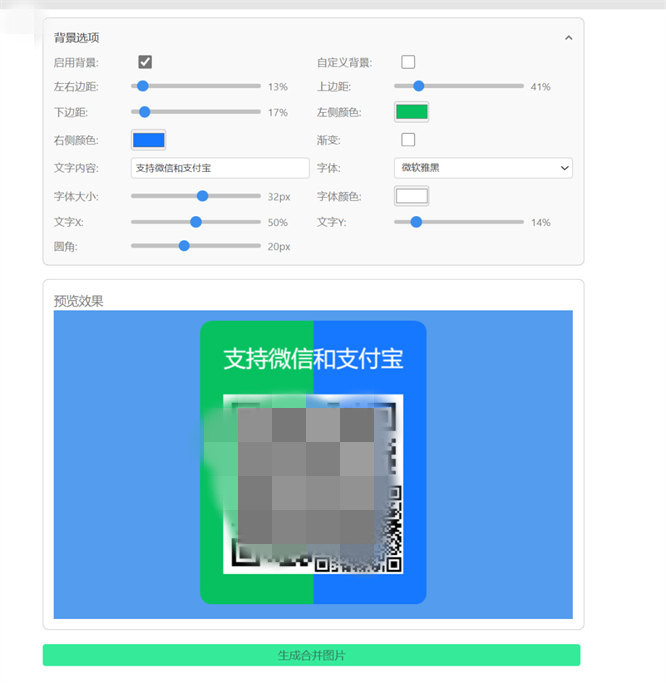
Task: Click the 50% value of 文字X
Action: coord(278,223)
